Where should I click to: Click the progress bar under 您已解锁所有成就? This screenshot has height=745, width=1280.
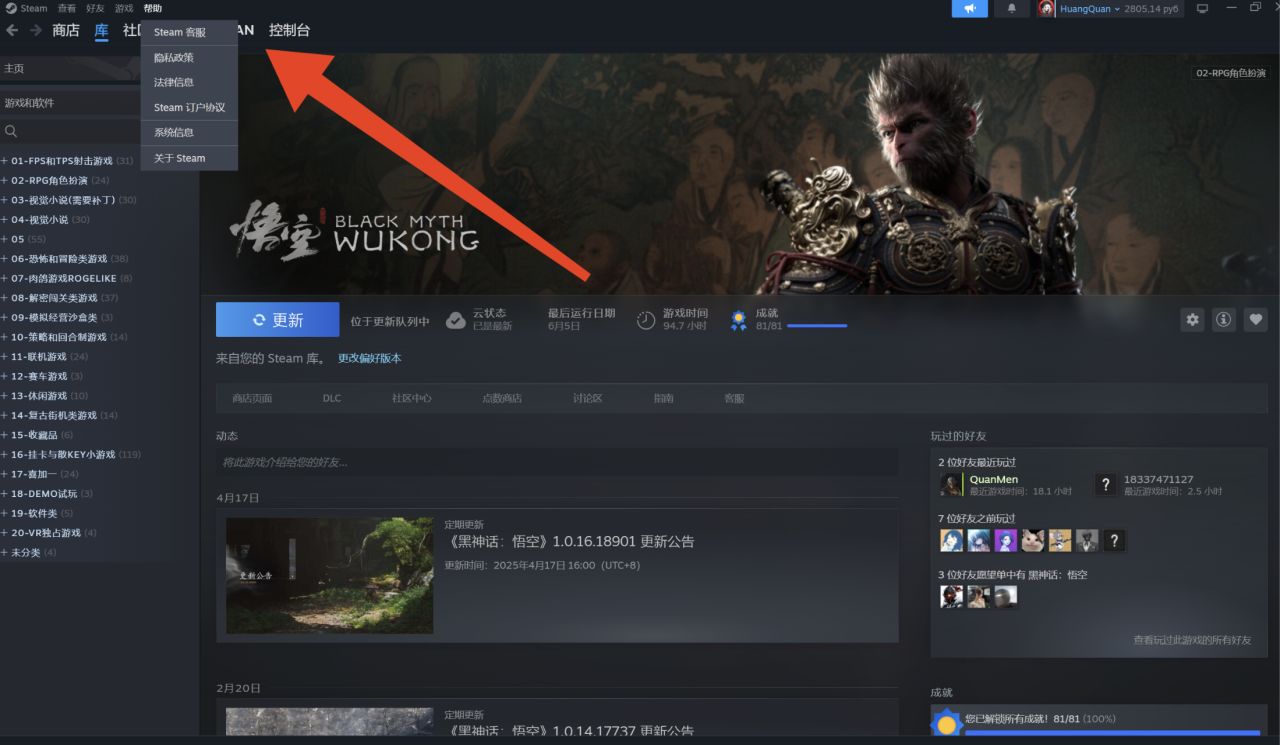tap(1112, 733)
